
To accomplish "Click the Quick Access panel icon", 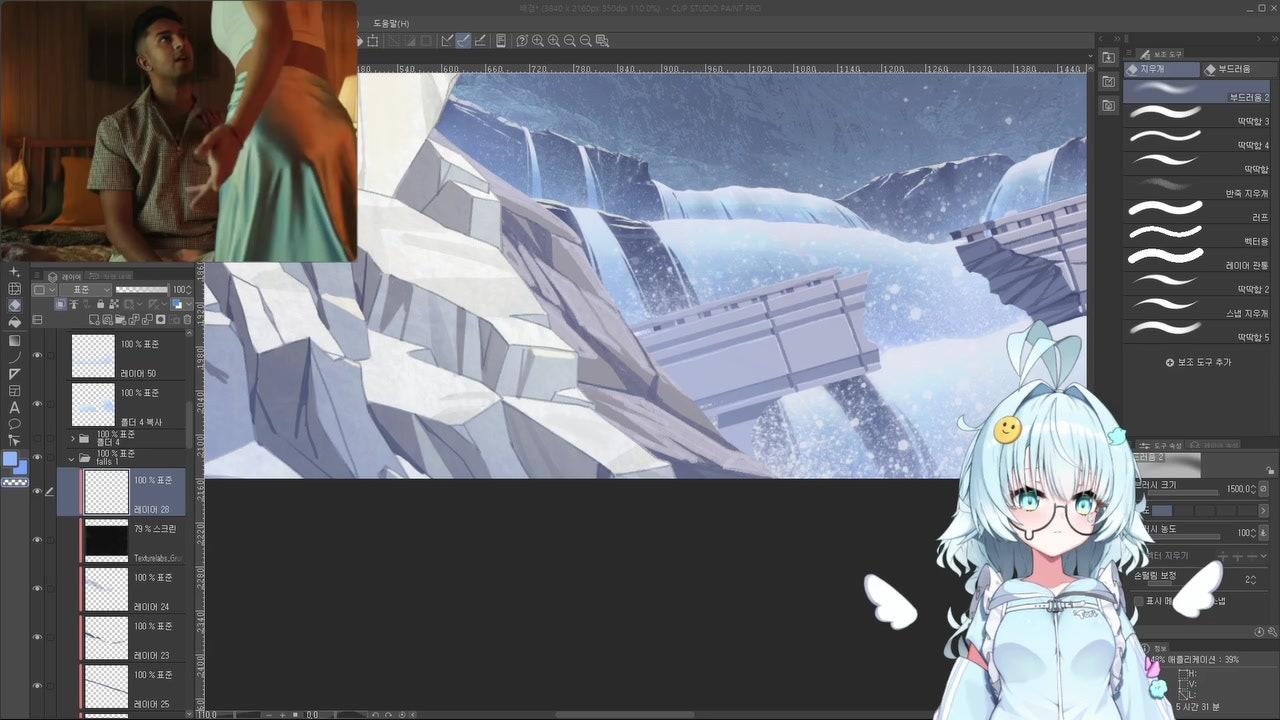I will click(x=1108, y=57).
